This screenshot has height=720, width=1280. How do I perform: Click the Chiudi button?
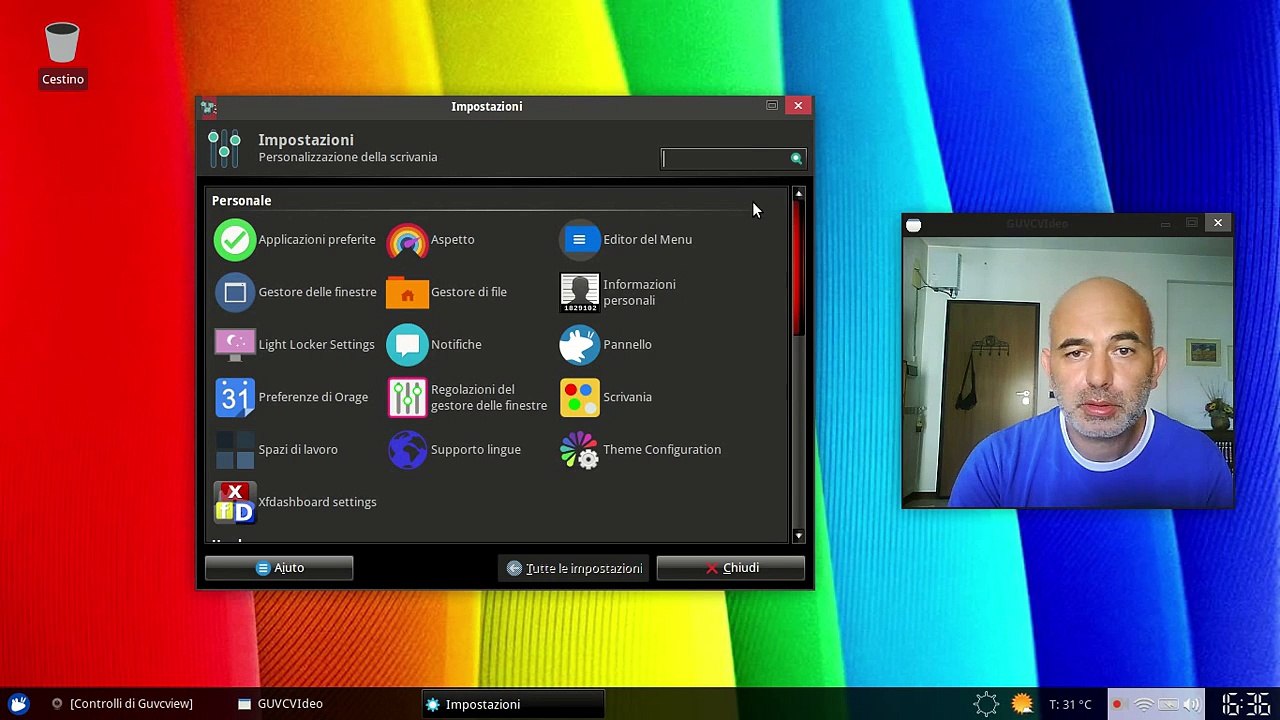pos(731,568)
